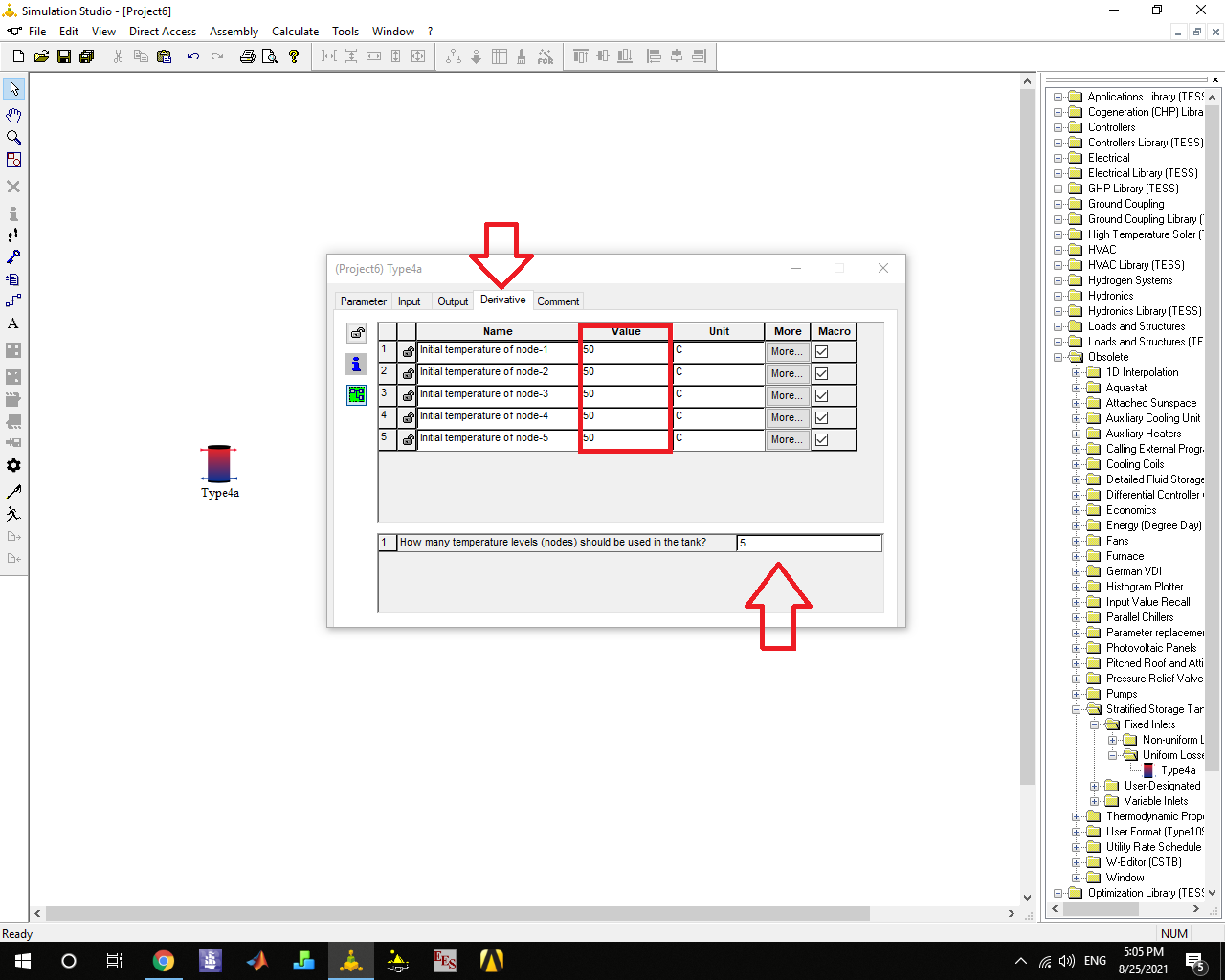This screenshot has width=1225, height=980.
Task: Expand the Controllers folder in library tree
Action: coord(1058,127)
